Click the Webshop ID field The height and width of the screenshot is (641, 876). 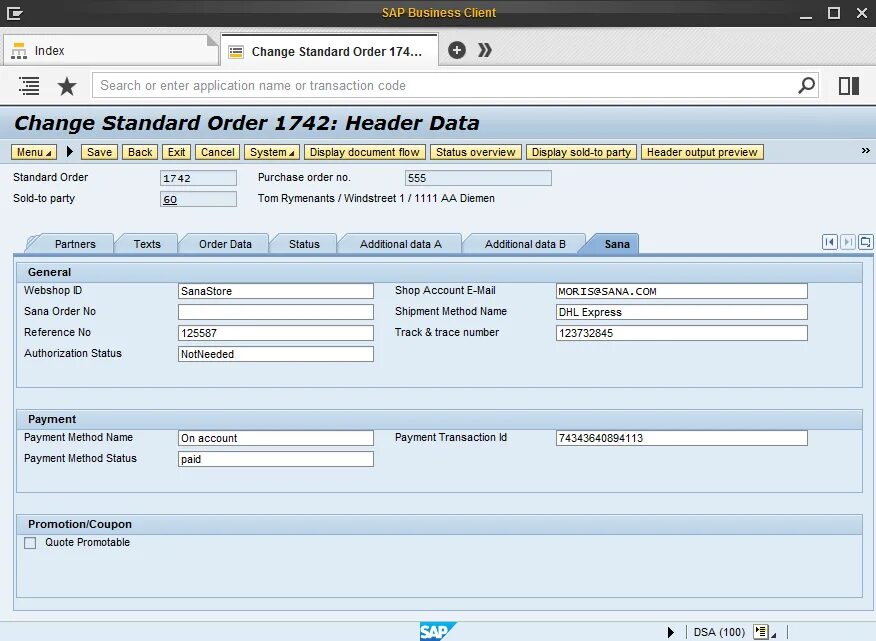276,291
